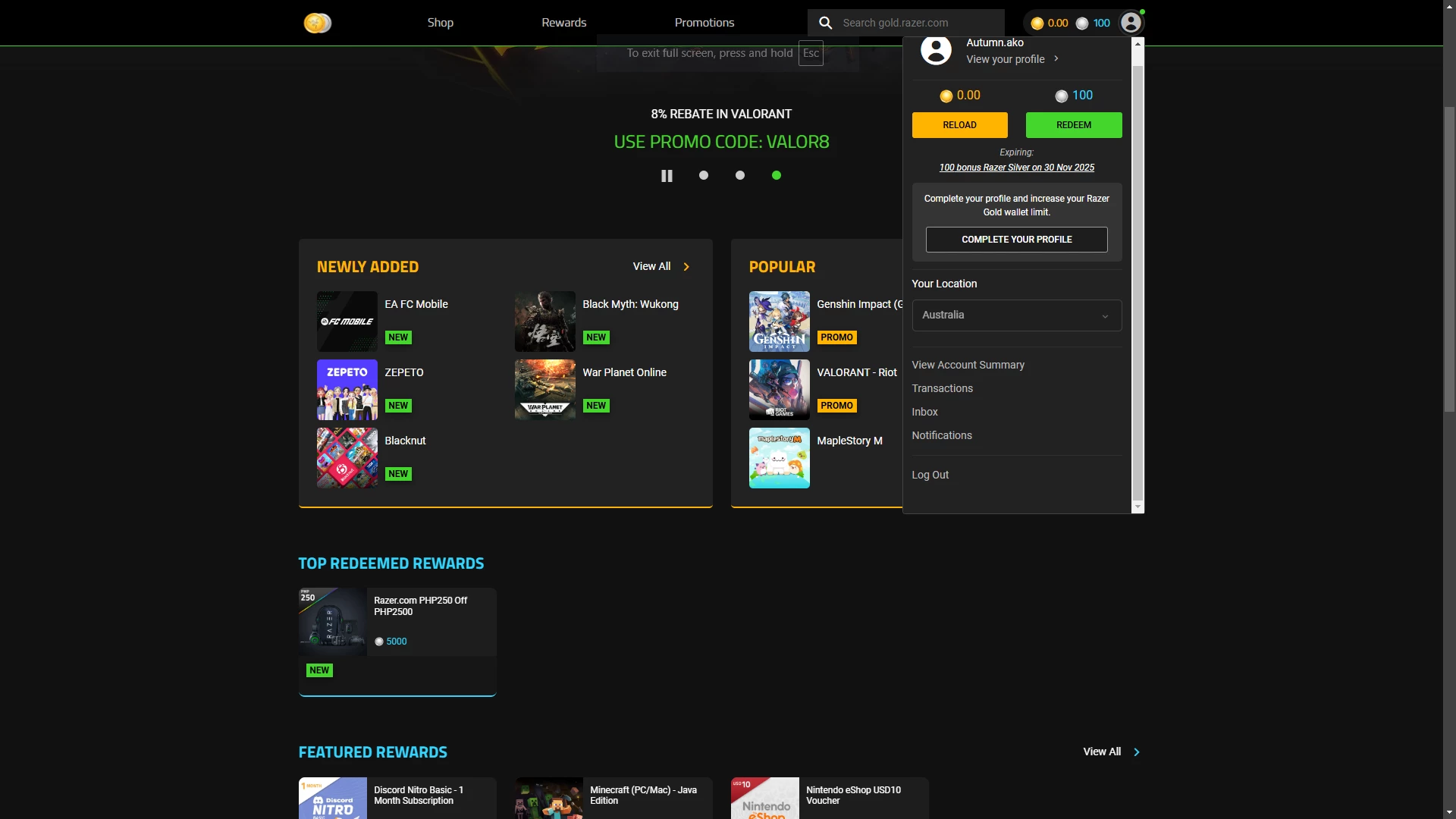Click the Autumn.ako avatar icon

tap(935, 50)
